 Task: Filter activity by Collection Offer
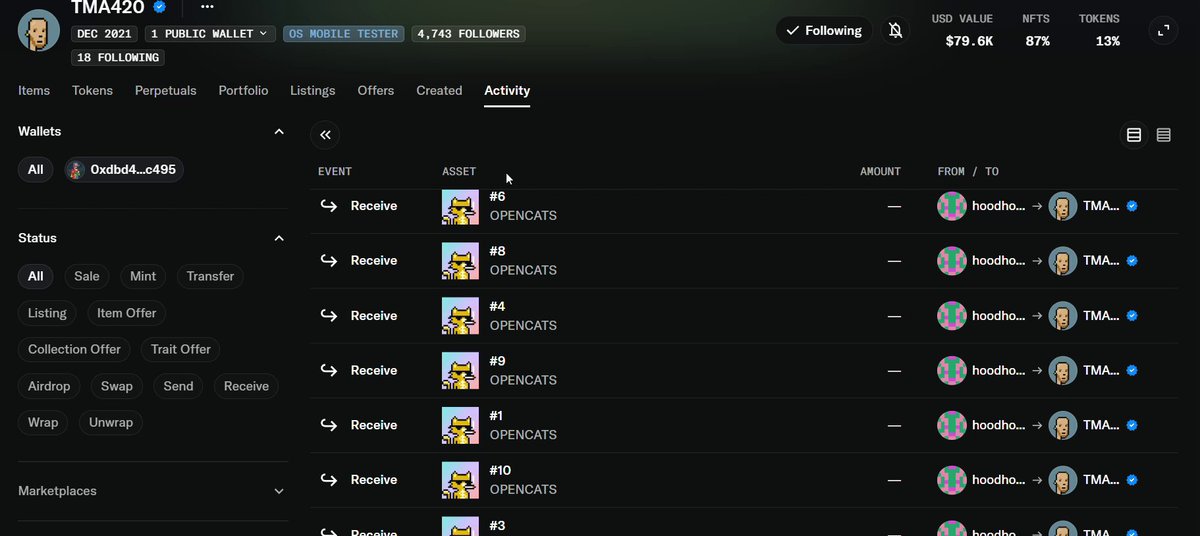click(74, 349)
